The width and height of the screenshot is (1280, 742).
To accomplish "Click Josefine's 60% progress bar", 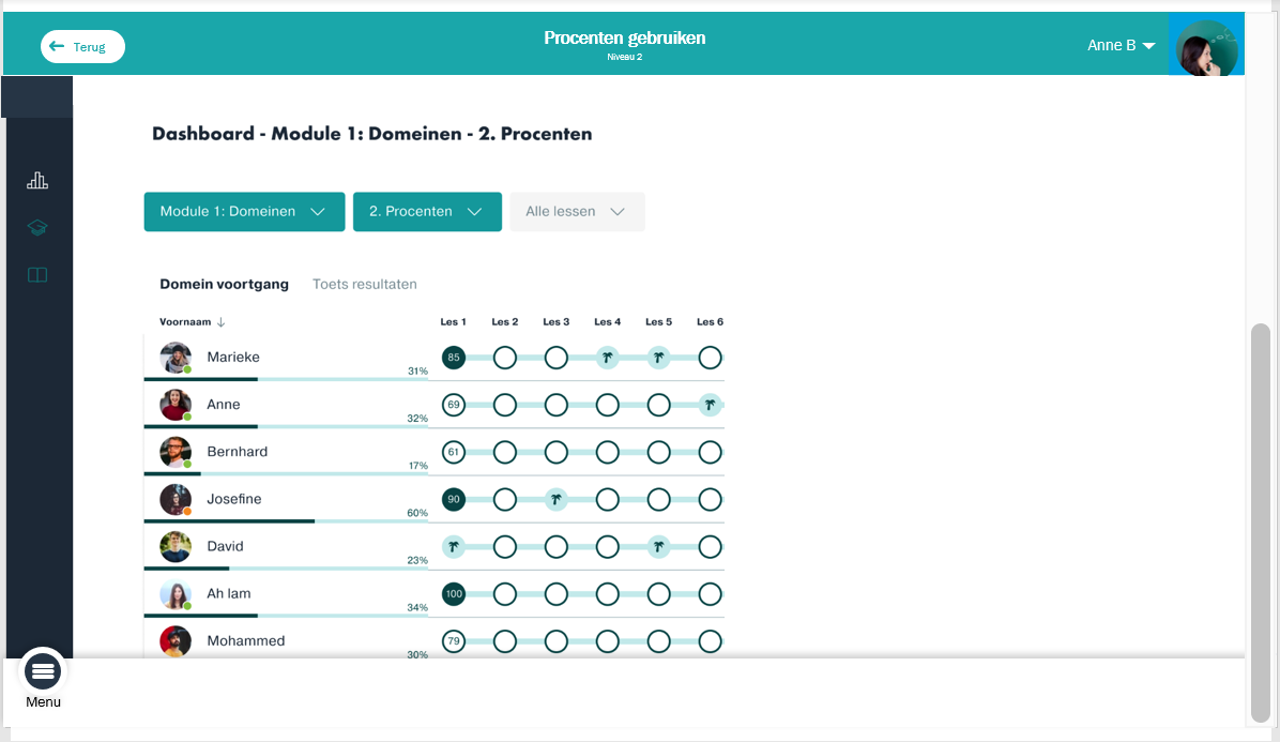I will click(x=286, y=521).
